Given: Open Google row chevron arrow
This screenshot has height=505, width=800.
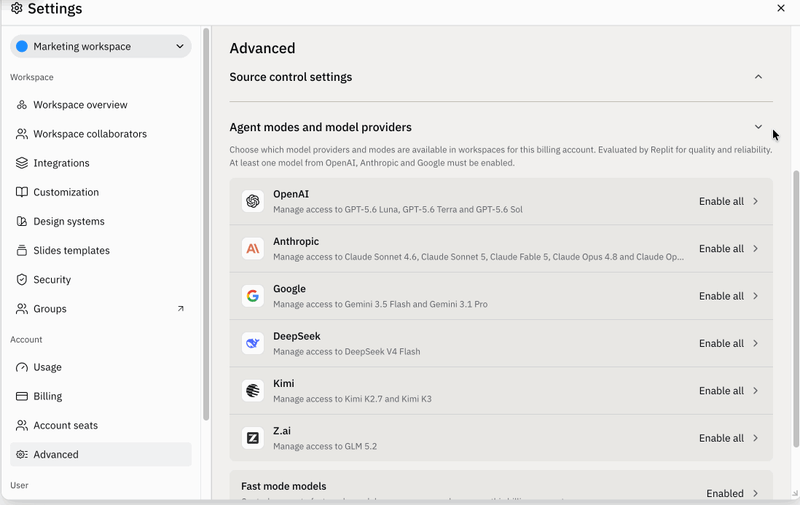Looking at the screenshot, I should point(756,296).
